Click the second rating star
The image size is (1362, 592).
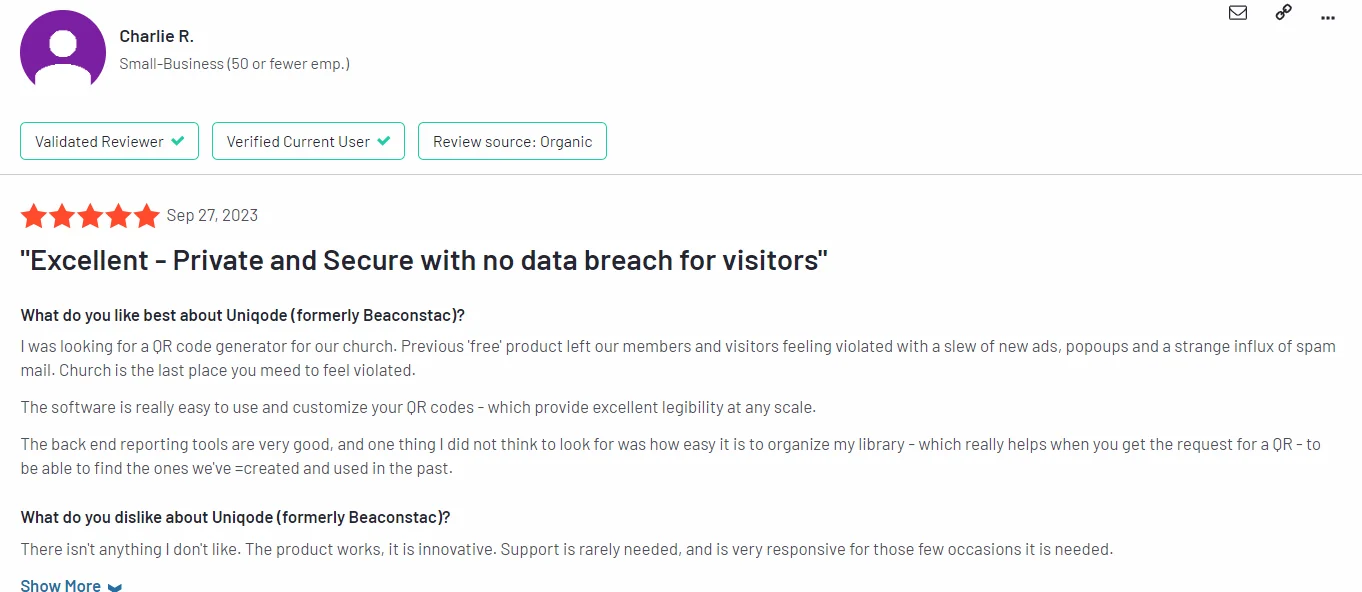click(62, 216)
